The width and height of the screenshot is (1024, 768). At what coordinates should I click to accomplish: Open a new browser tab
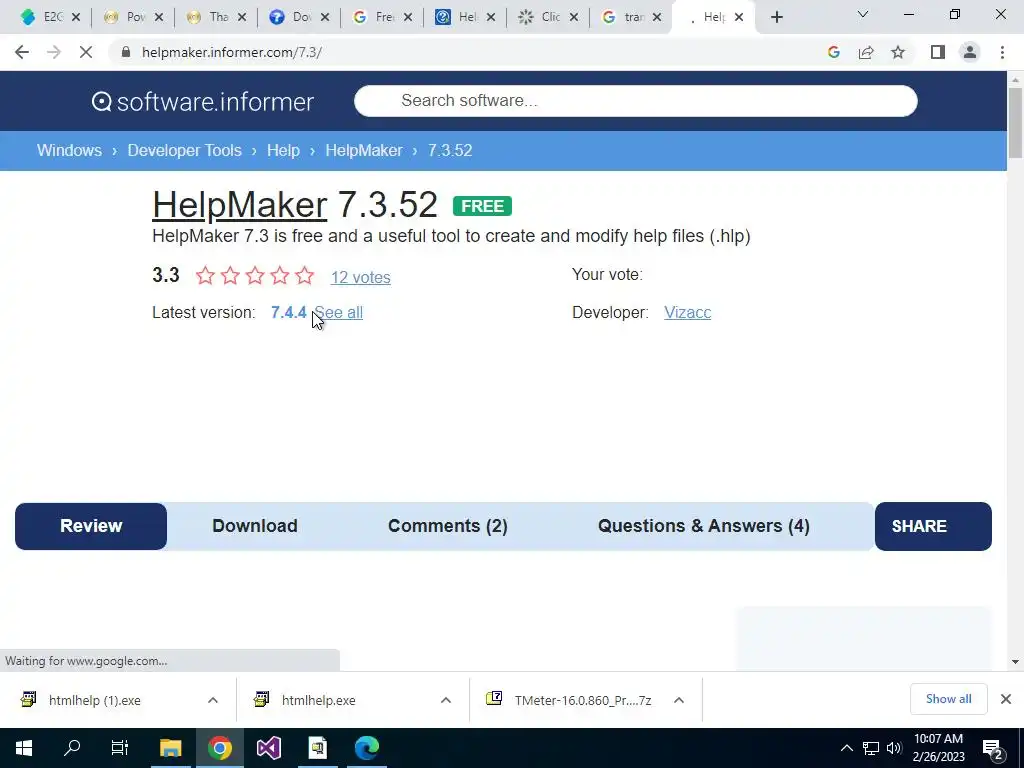pyautogui.click(x=776, y=18)
